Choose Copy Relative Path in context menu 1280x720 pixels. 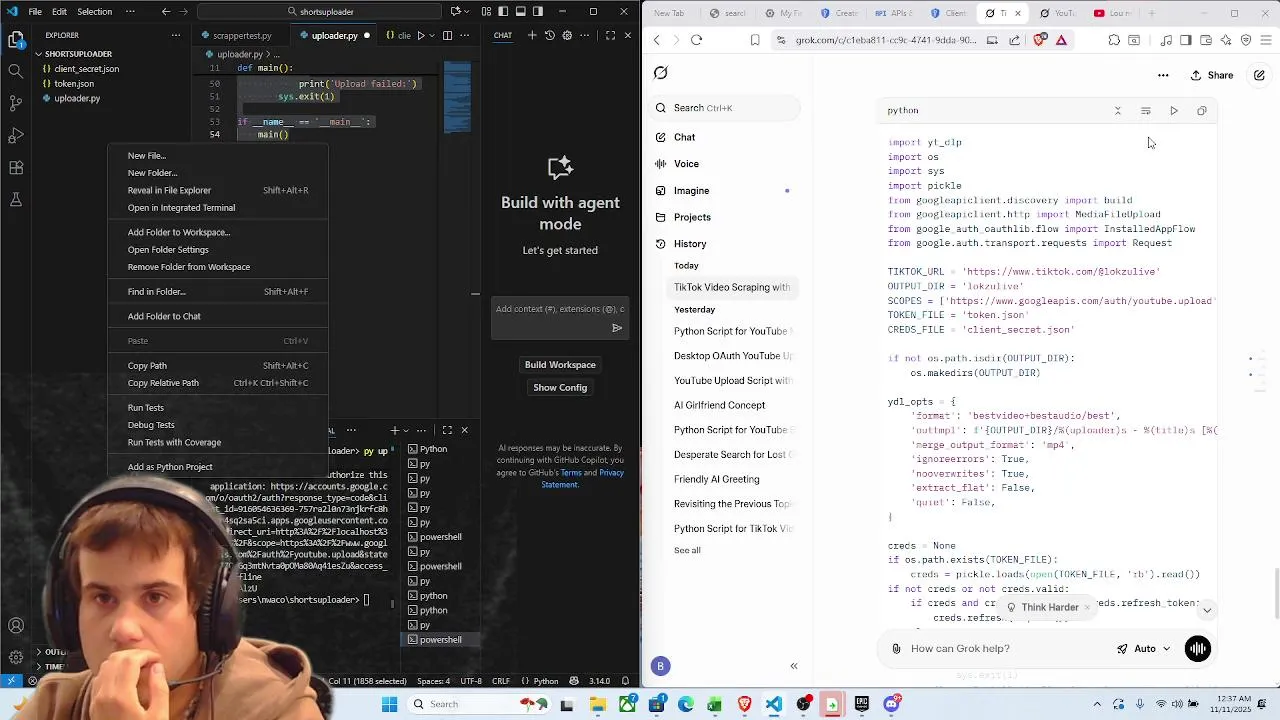point(218,383)
